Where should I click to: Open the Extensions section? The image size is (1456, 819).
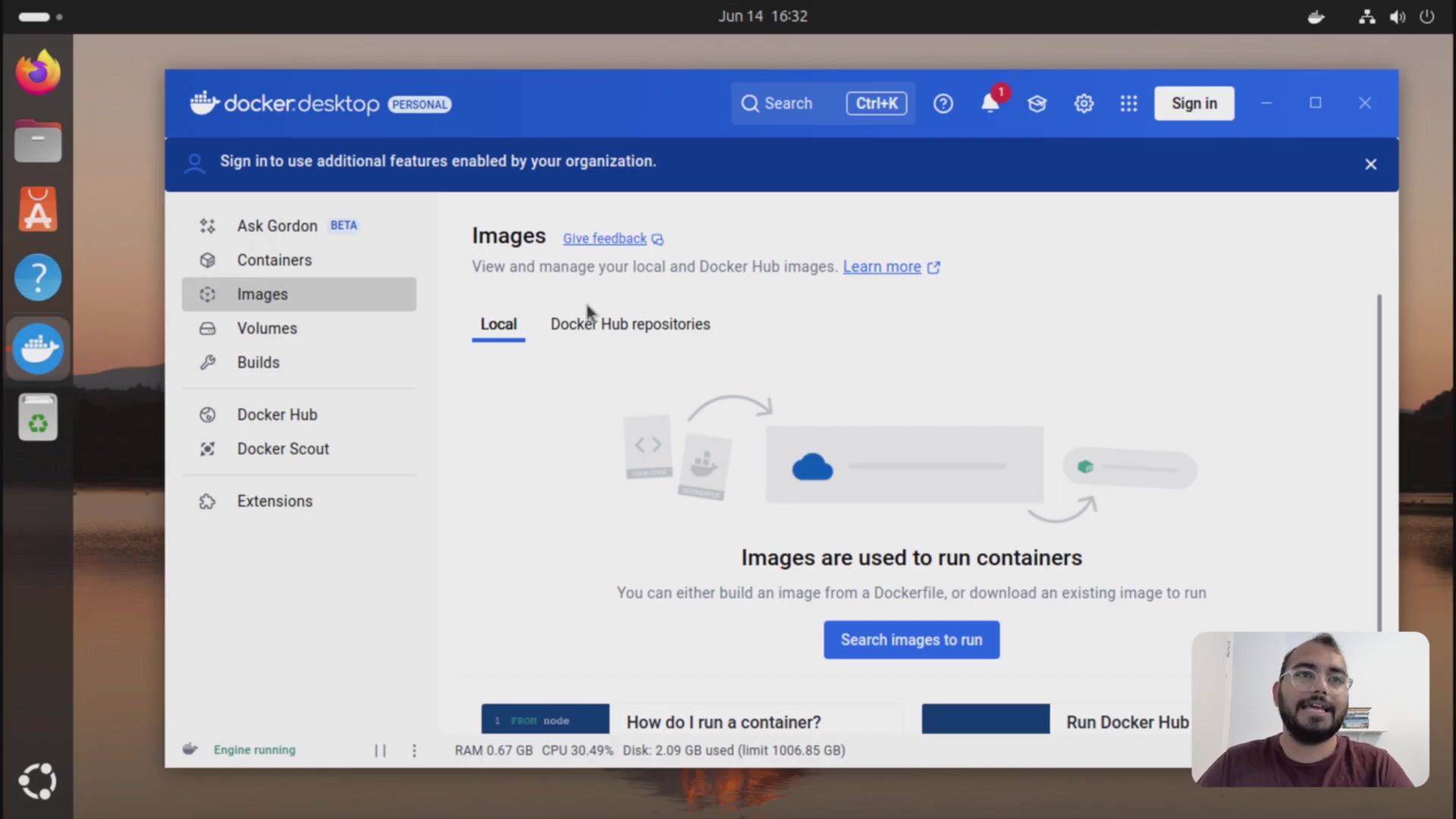tap(299, 501)
